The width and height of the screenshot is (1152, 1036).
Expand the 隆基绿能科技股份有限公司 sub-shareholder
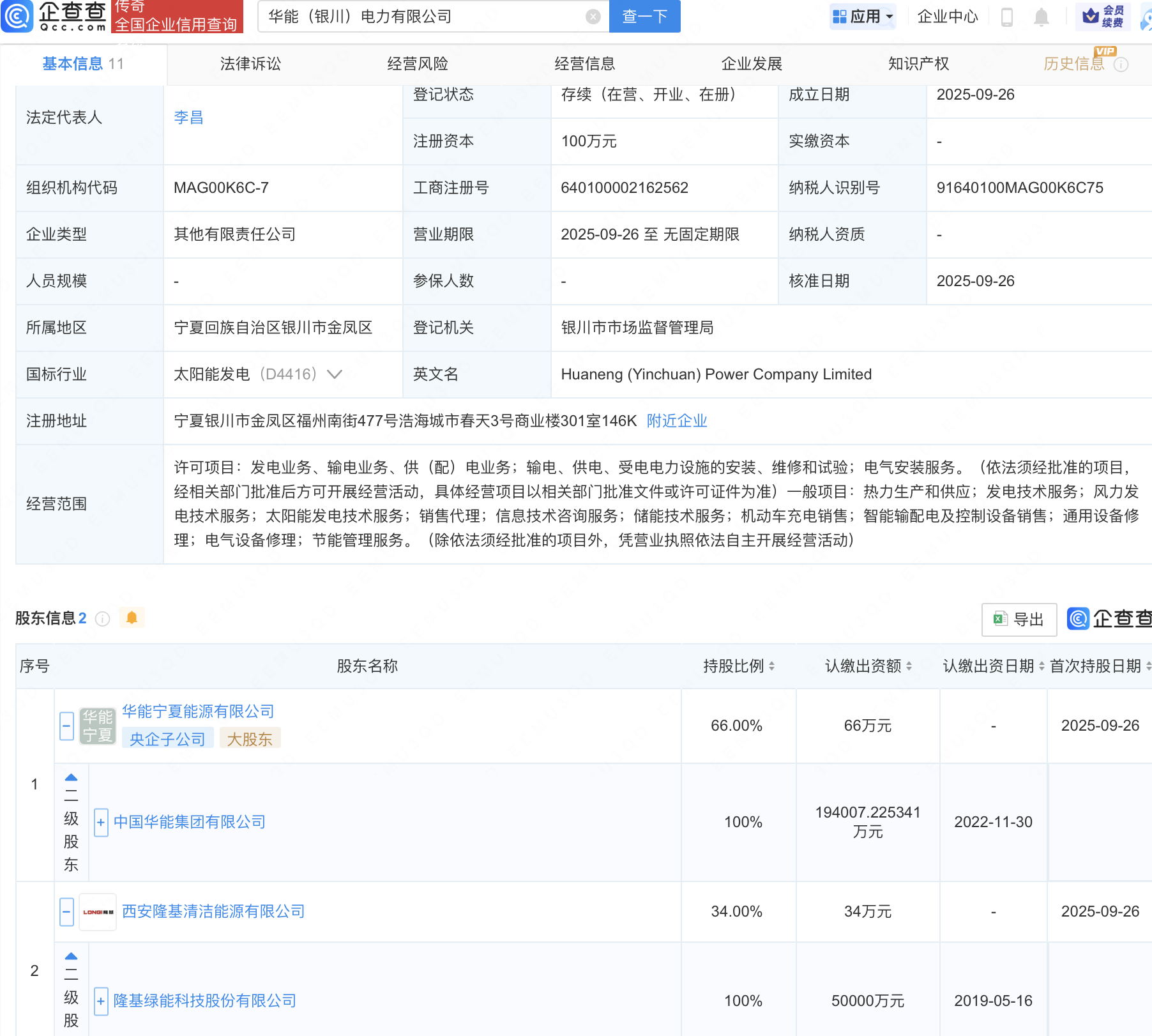[x=101, y=1001]
